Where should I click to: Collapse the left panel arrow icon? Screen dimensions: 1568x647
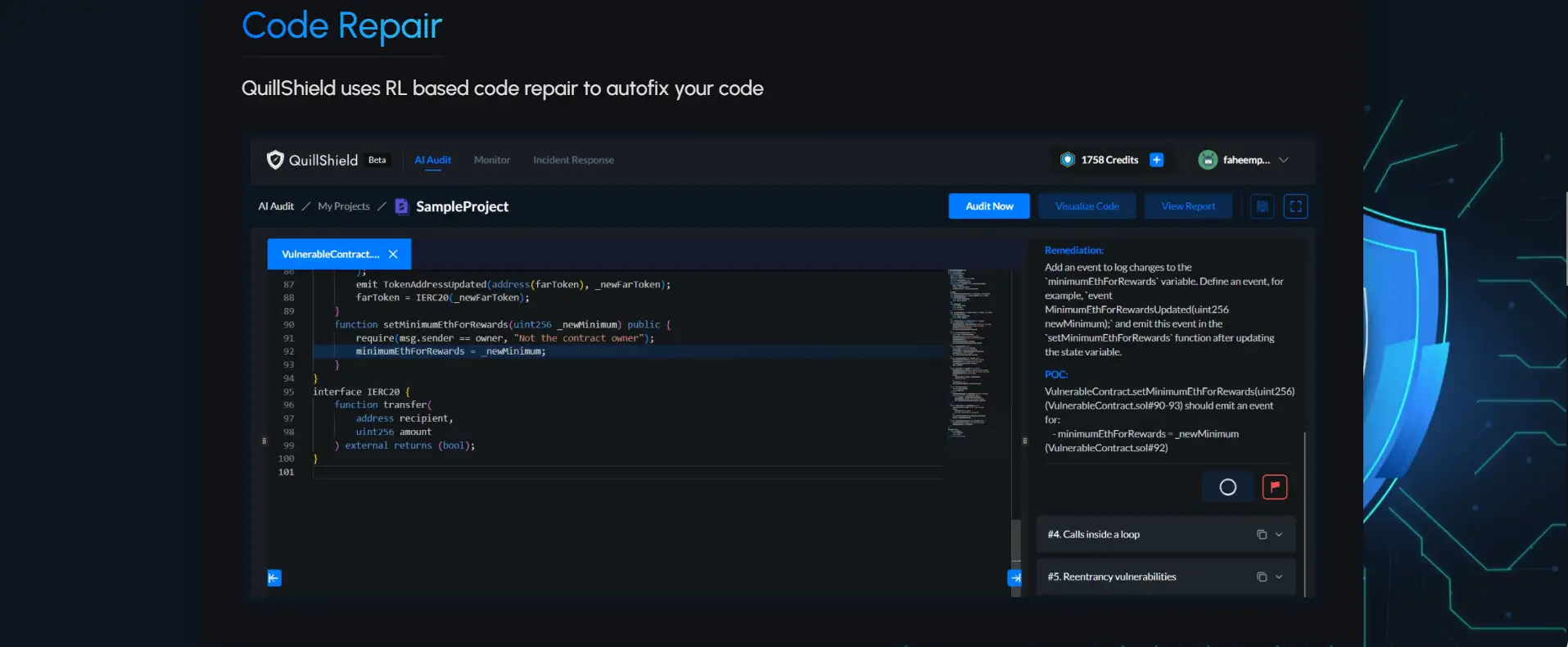pyautogui.click(x=274, y=578)
